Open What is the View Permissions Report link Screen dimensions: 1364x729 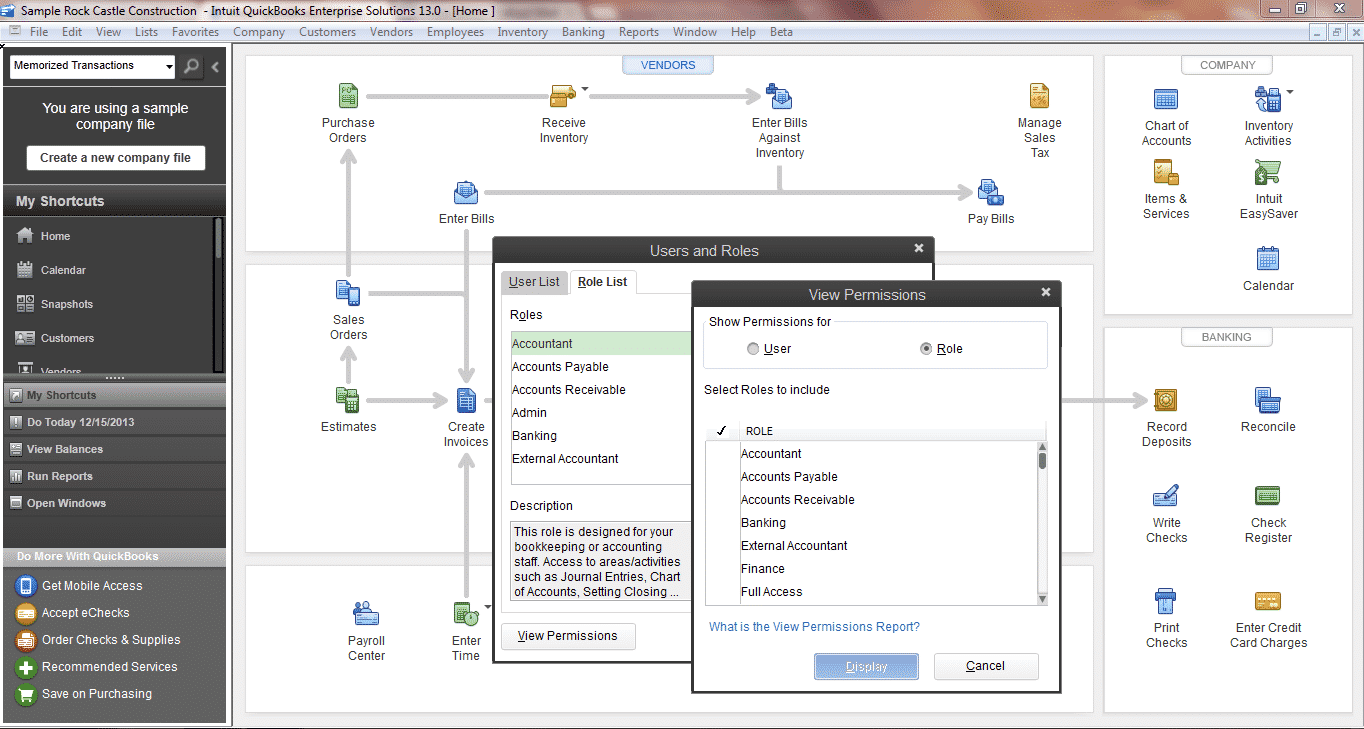tap(814, 627)
